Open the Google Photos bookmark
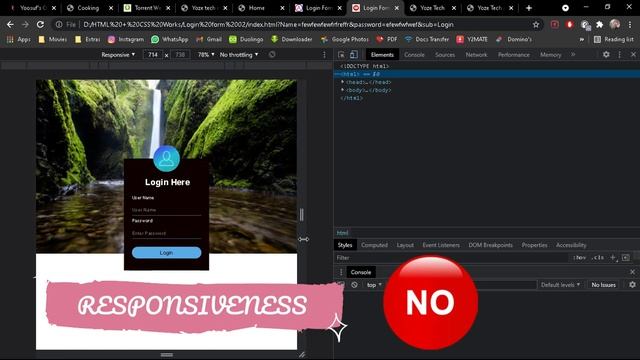 [344, 39]
